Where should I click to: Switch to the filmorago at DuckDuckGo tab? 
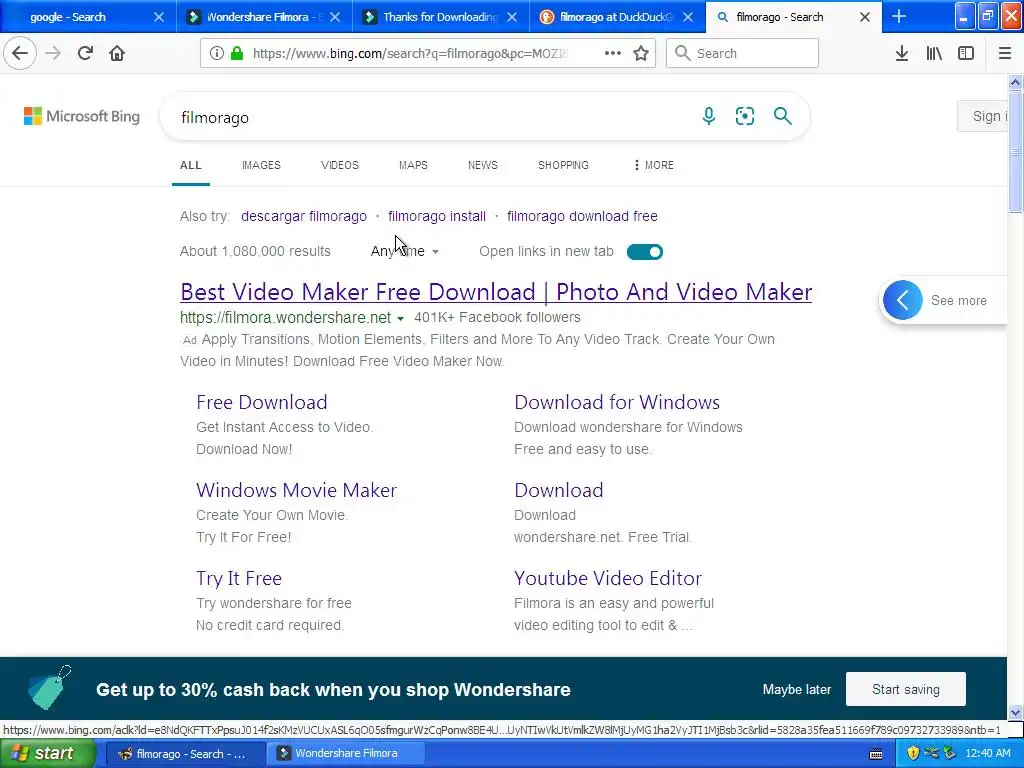pyautogui.click(x=609, y=17)
